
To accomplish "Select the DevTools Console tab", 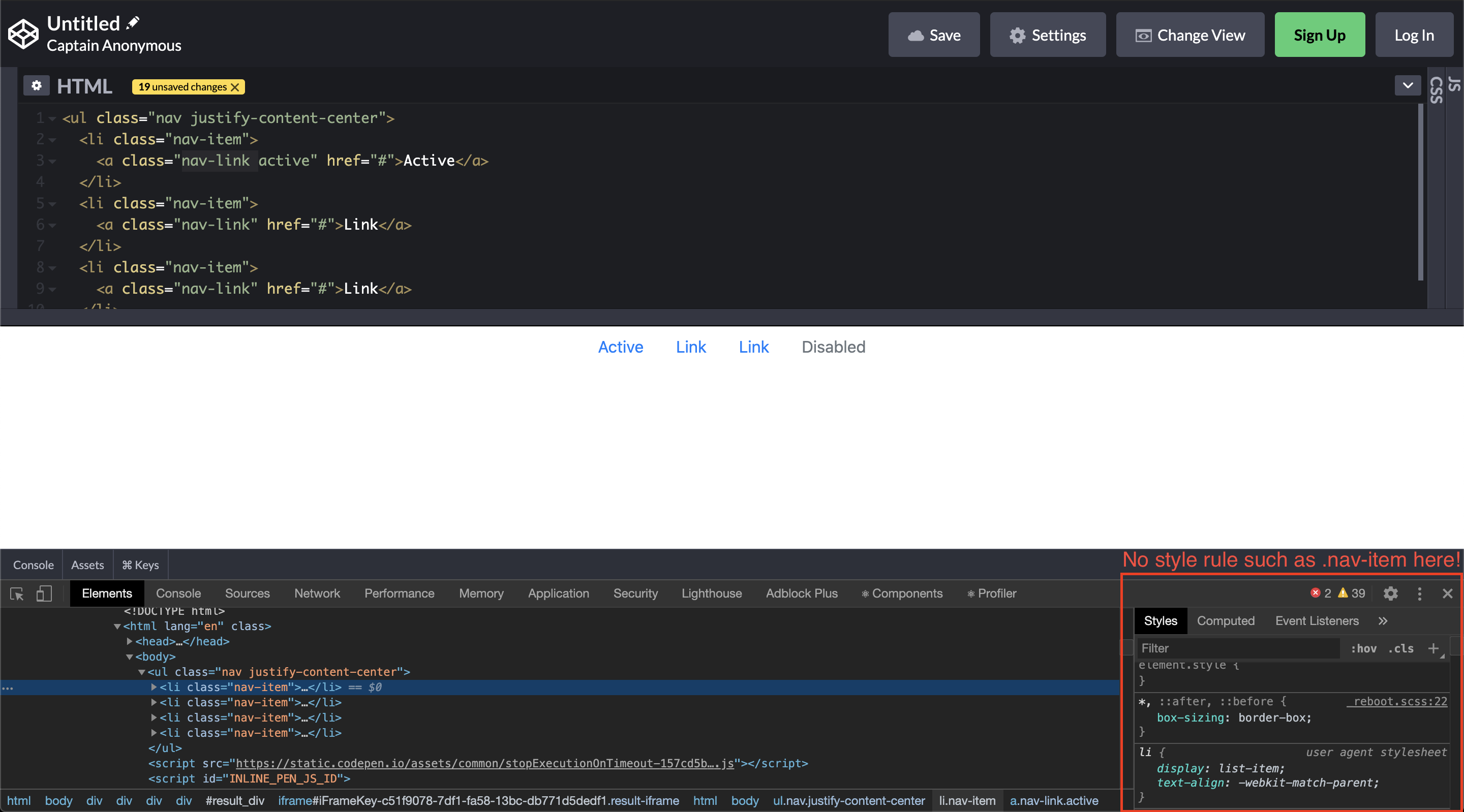I will coord(178,593).
